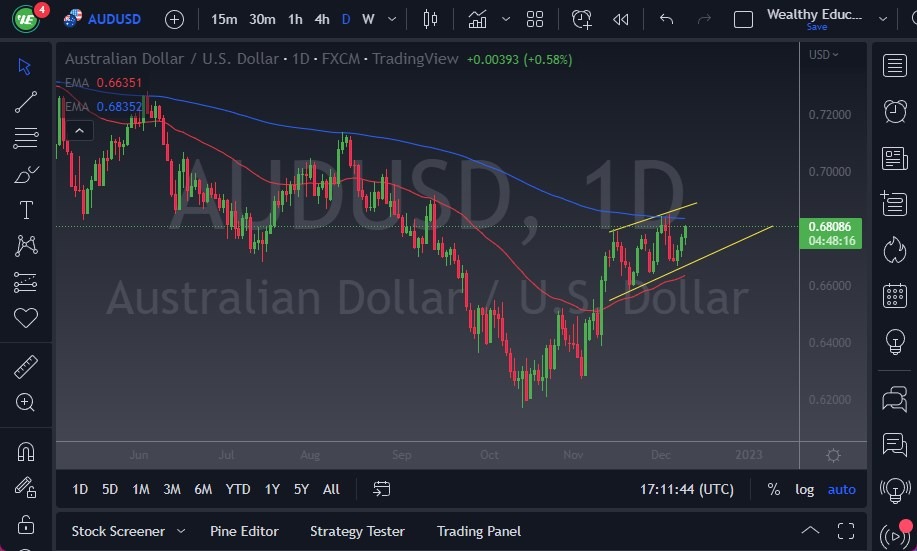The image size is (917, 551).
Task: Open the ideas stream panel
Action: pos(895,490)
